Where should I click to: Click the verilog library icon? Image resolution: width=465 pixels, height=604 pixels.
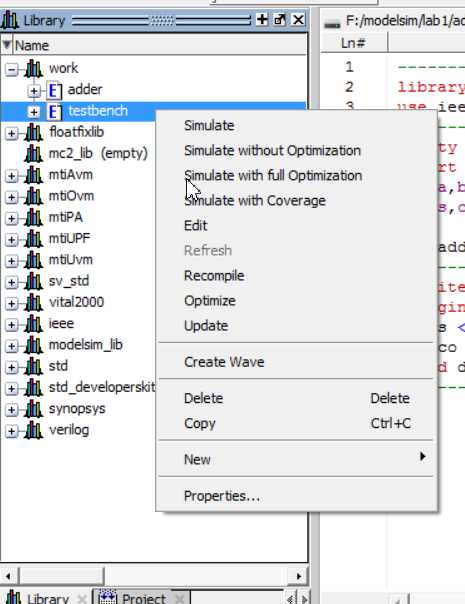click(34, 430)
